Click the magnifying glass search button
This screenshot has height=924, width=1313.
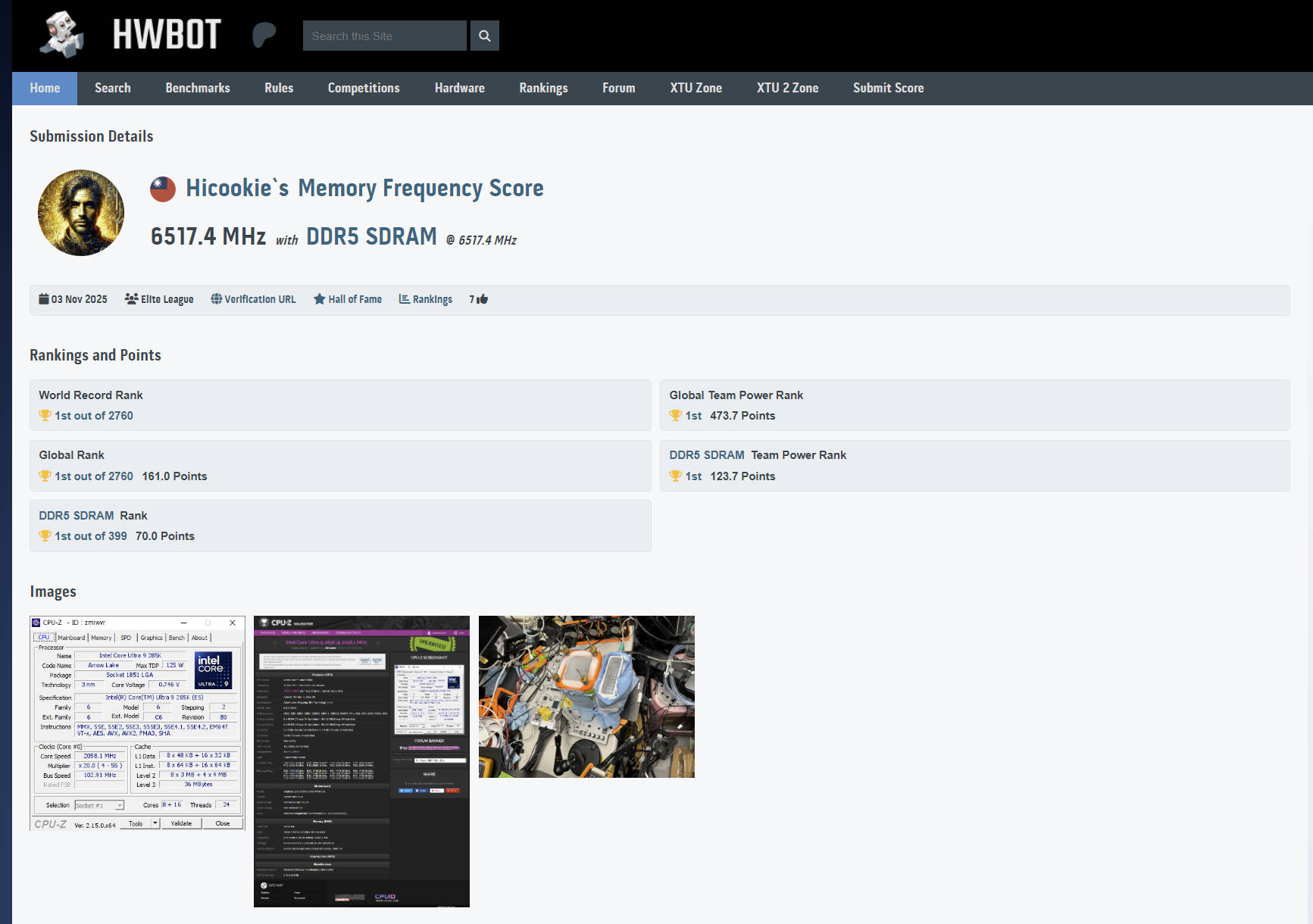(484, 36)
